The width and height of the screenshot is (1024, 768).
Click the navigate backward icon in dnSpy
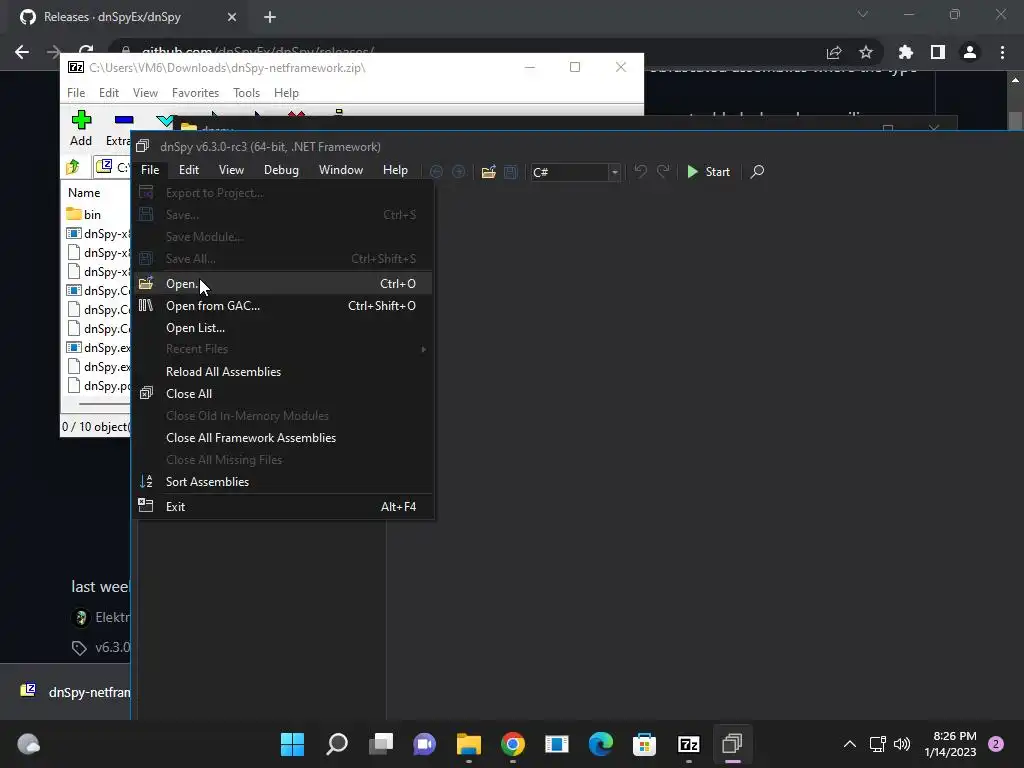click(x=436, y=172)
